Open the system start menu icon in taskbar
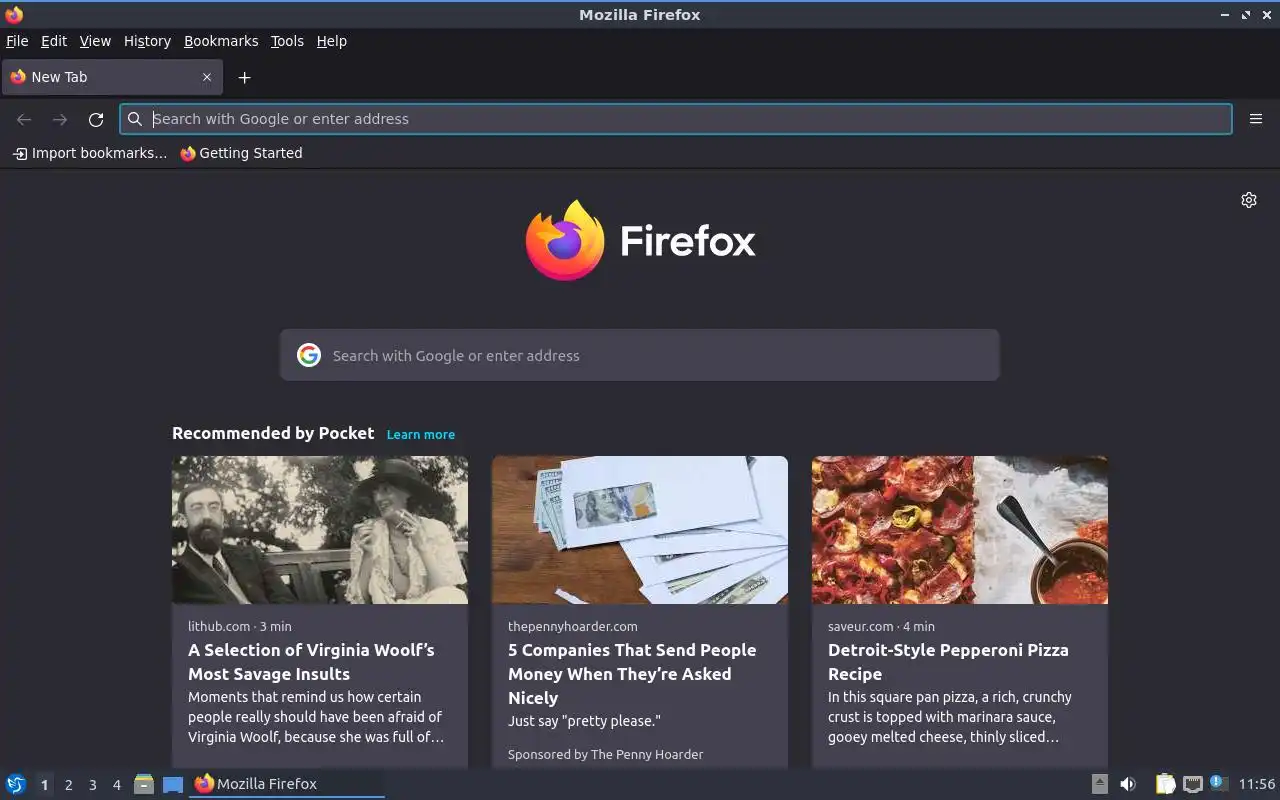The image size is (1280, 800). tap(16, 784)
